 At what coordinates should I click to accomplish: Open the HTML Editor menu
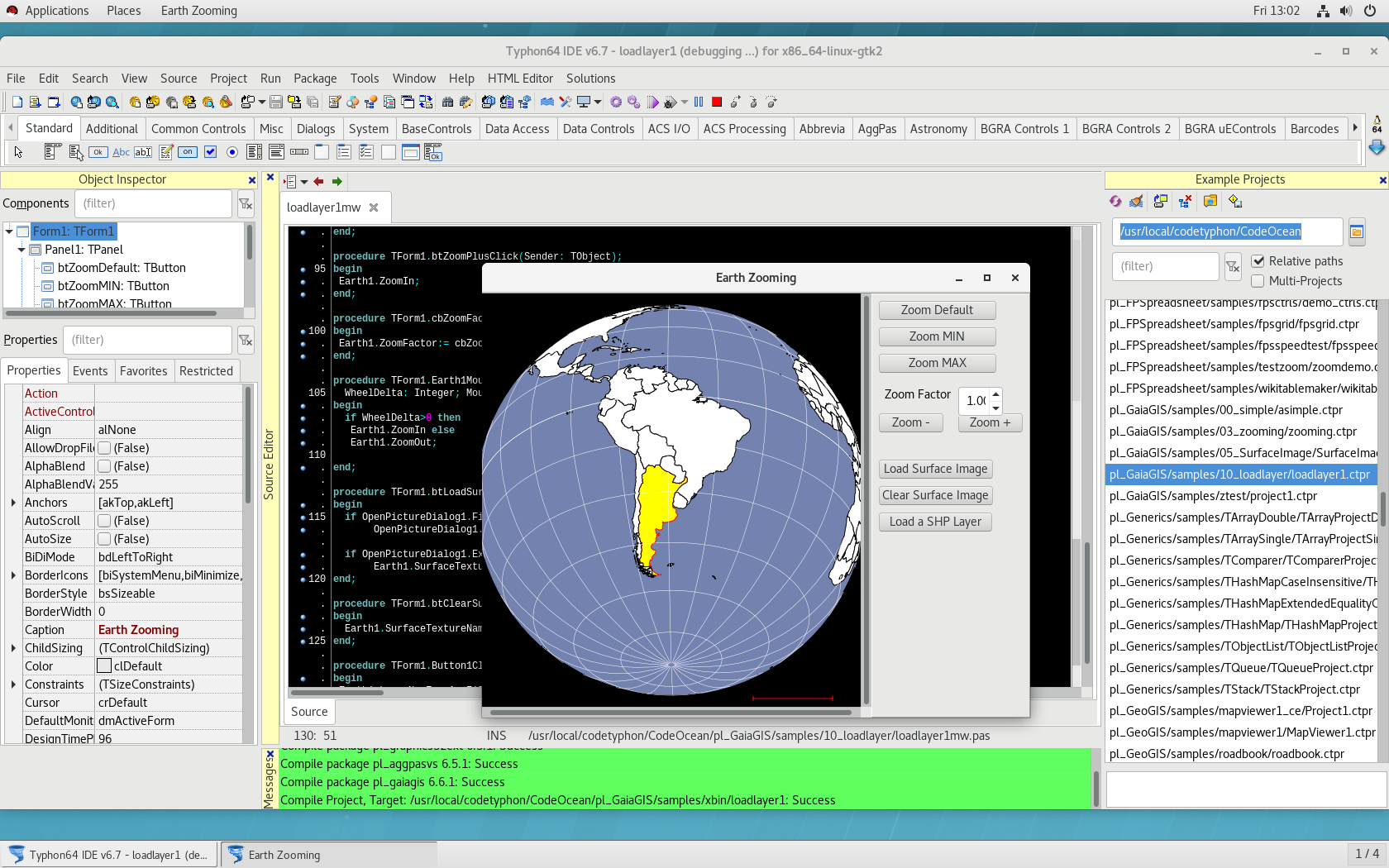pyautogui.click(x=520, y=79)
